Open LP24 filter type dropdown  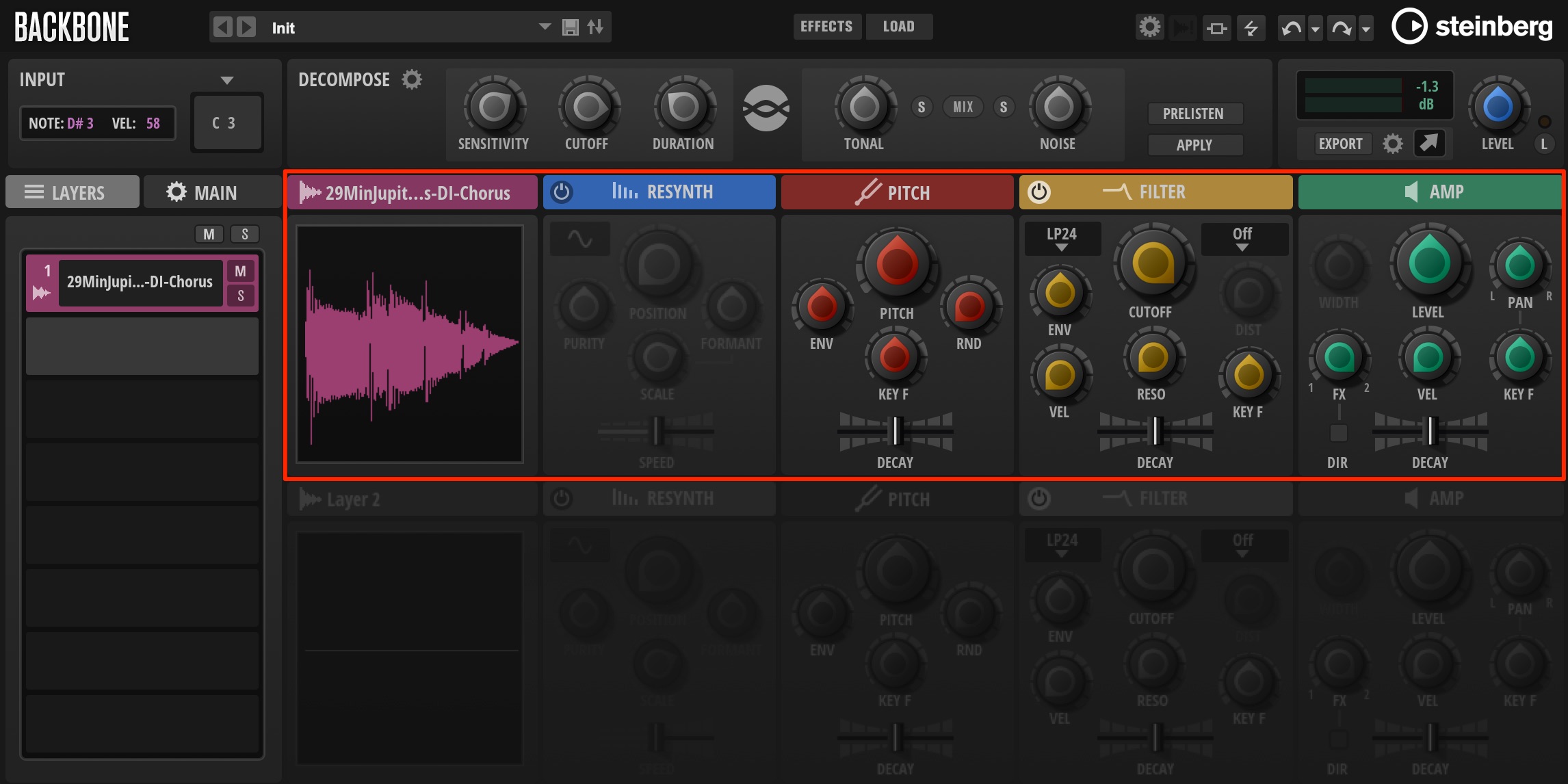click(1062, 238)
